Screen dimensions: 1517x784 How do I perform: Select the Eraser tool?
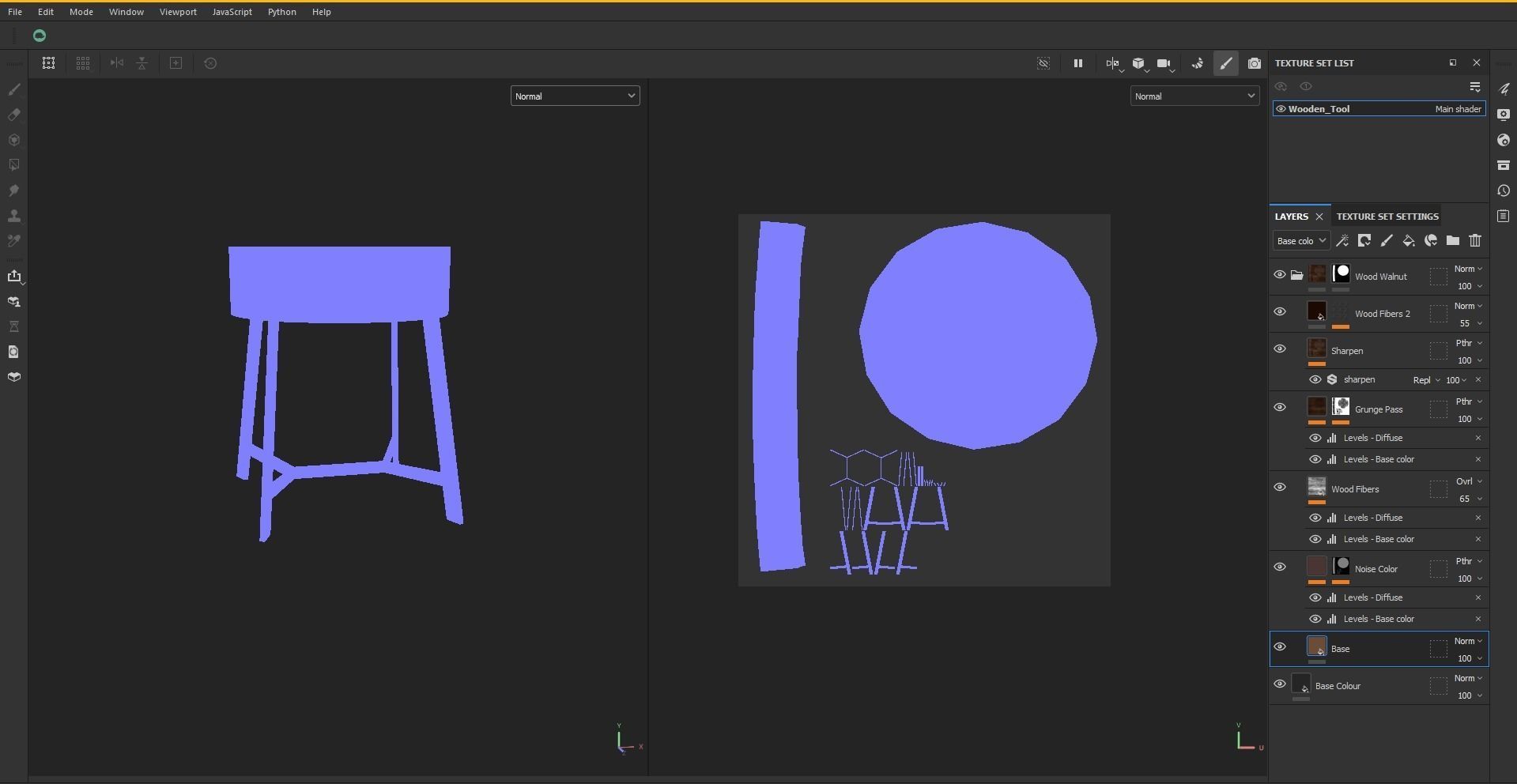[14, 115]
